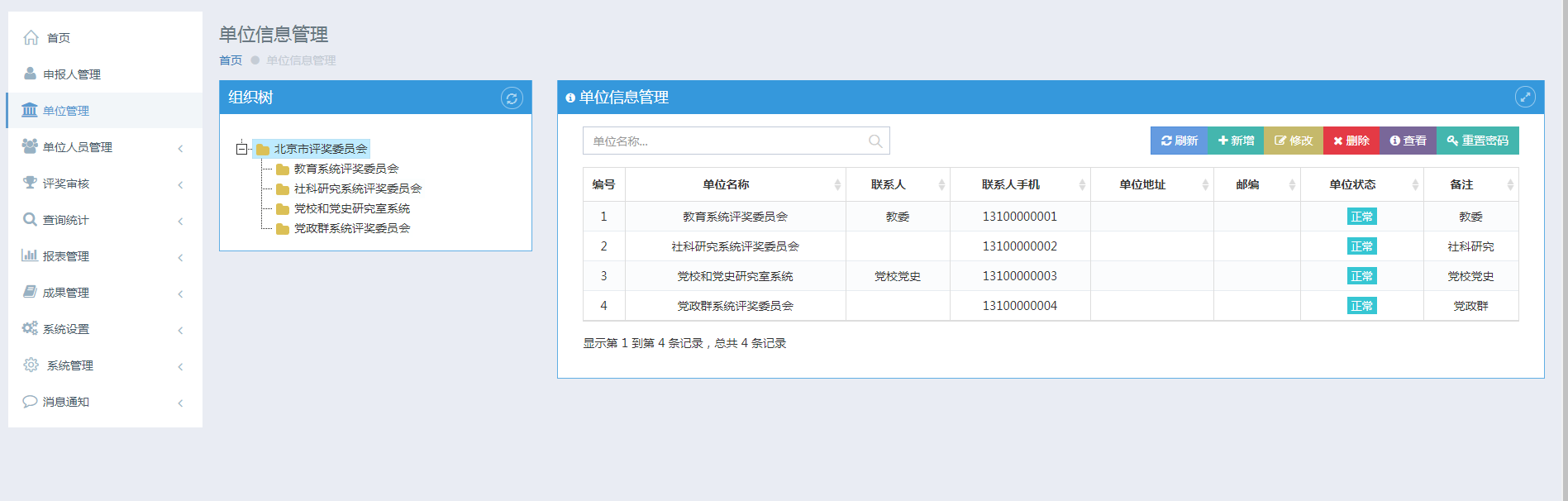Click the bar chart icon beside 报表管理

coord(30,255)
